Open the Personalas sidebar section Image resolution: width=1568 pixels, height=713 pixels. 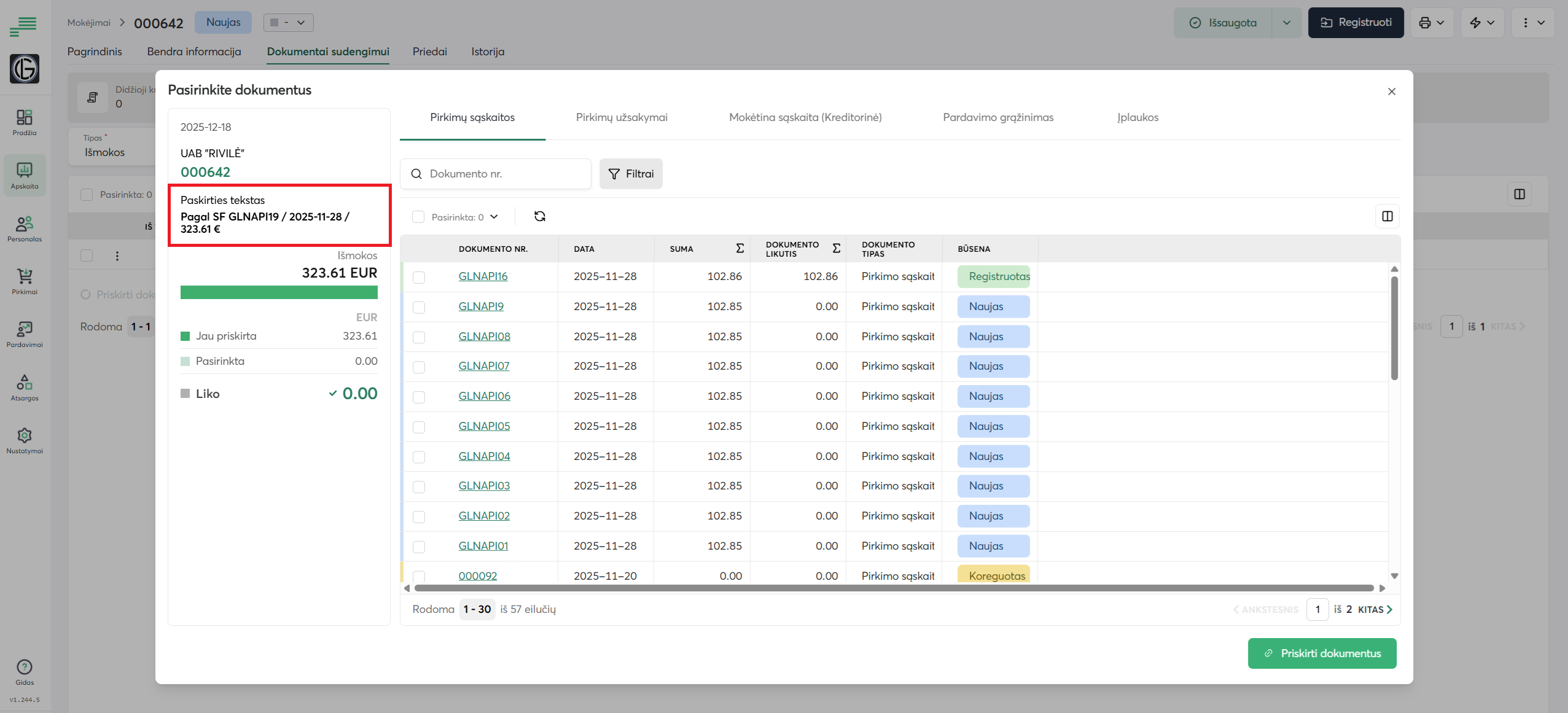pos(25,228)
